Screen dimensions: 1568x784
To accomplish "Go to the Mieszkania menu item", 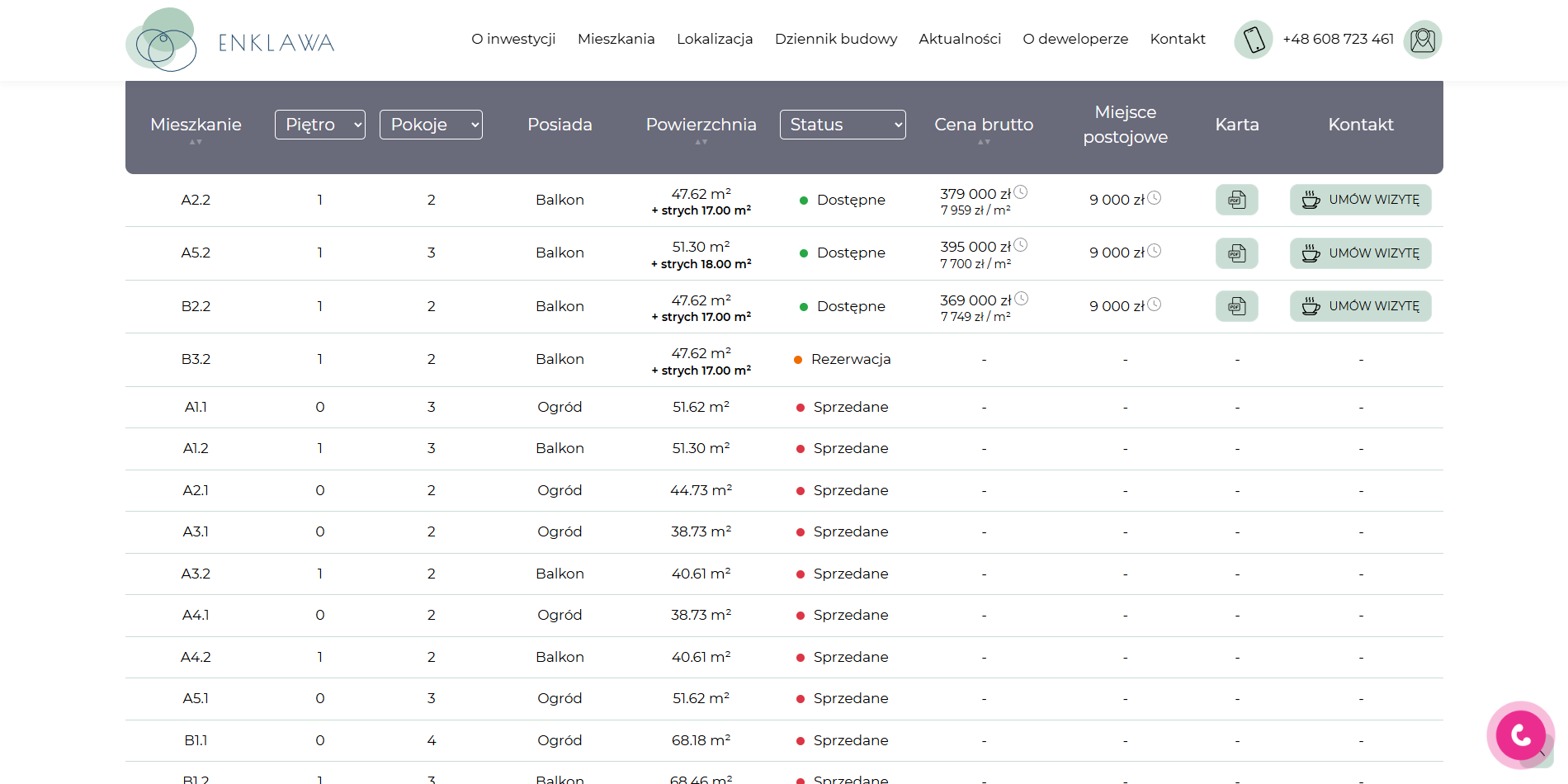I will coord(616,39).
